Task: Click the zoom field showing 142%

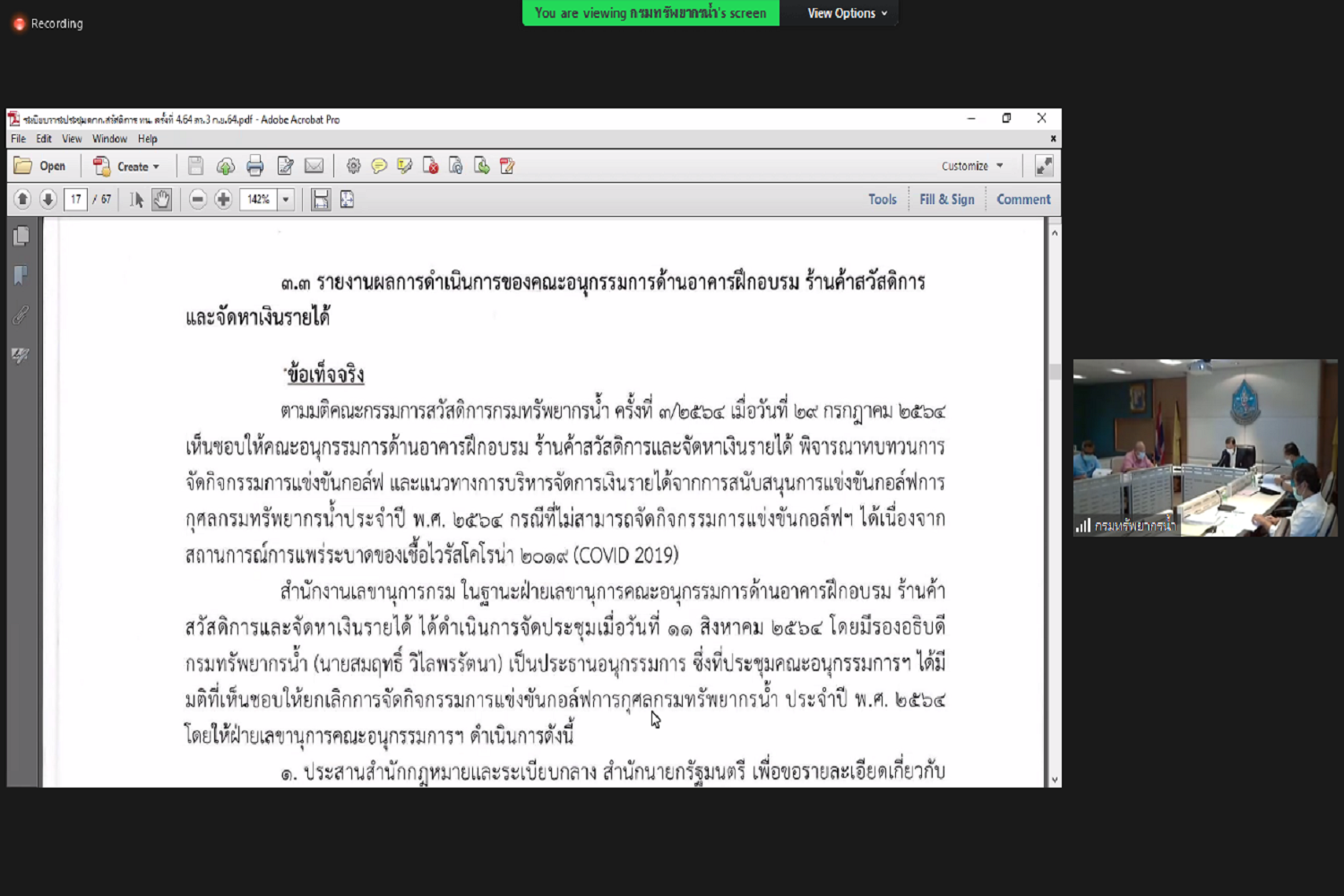Action: click(x=259, y=199)
